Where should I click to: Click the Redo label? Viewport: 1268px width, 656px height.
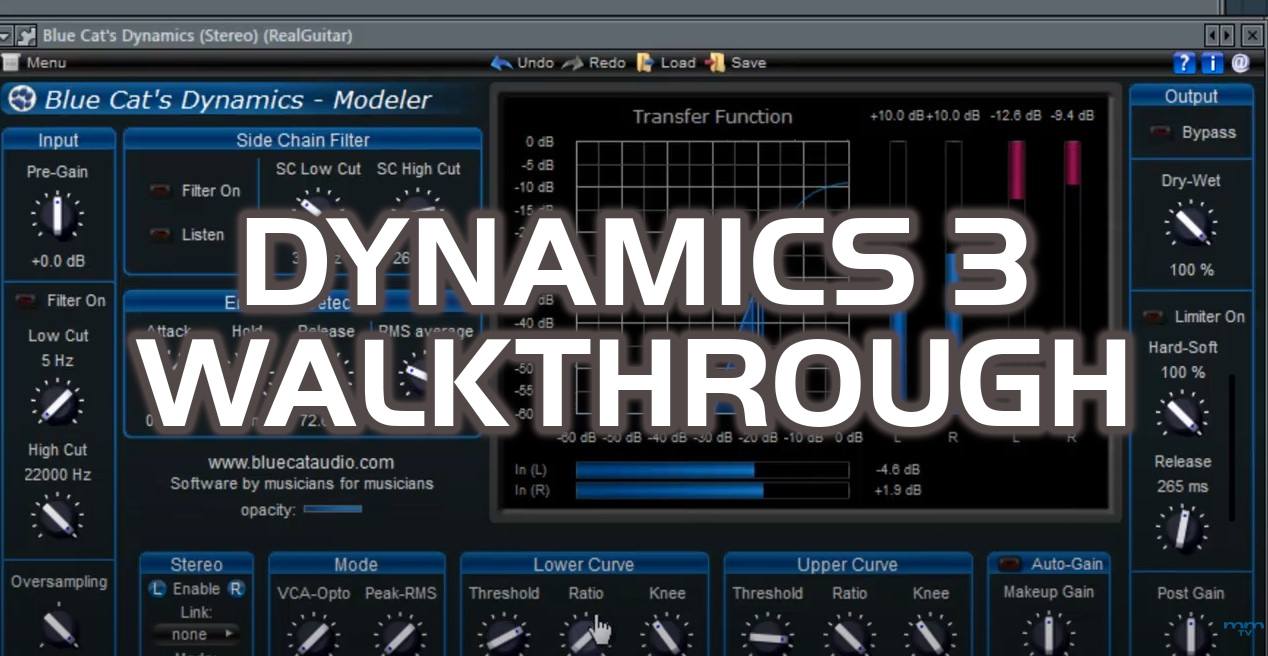click(607, 63)
